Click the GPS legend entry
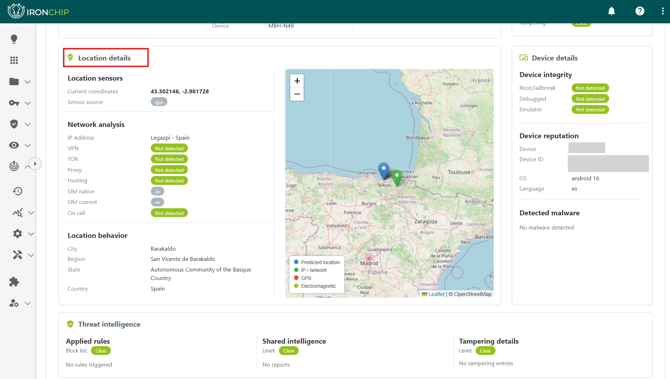 tap(303, 278)
